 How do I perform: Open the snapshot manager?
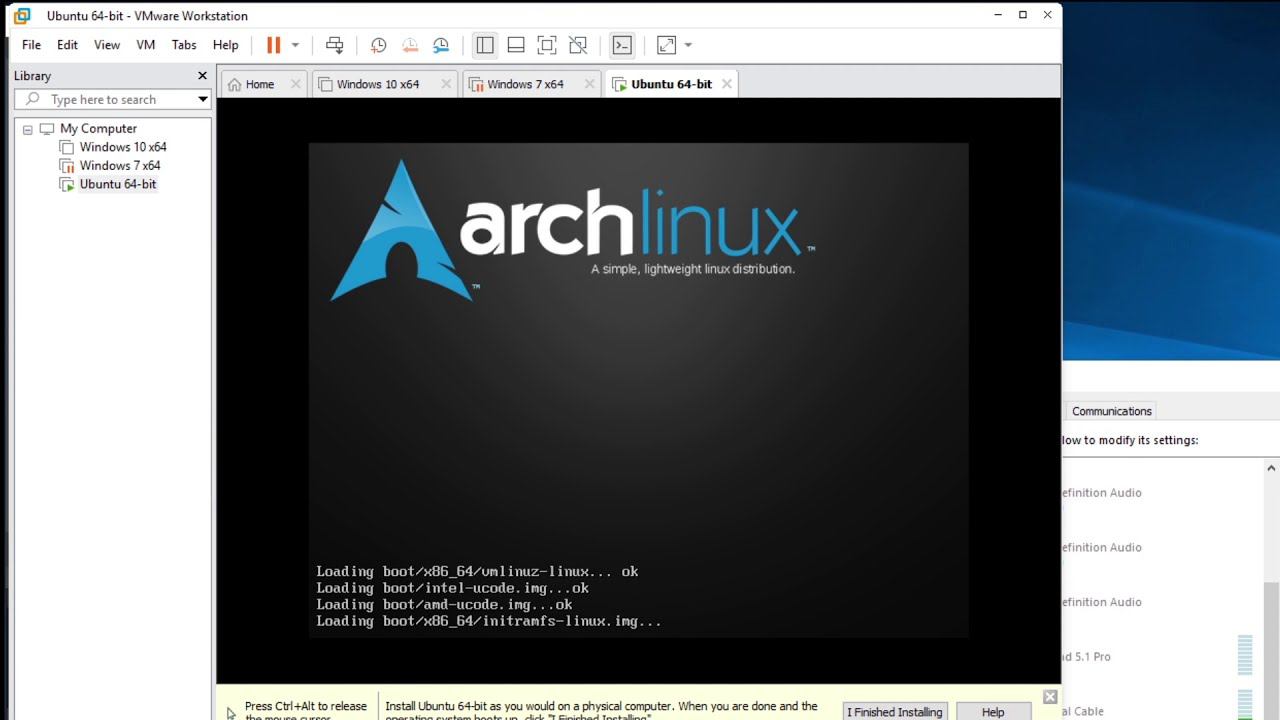(x=441, y=45)
